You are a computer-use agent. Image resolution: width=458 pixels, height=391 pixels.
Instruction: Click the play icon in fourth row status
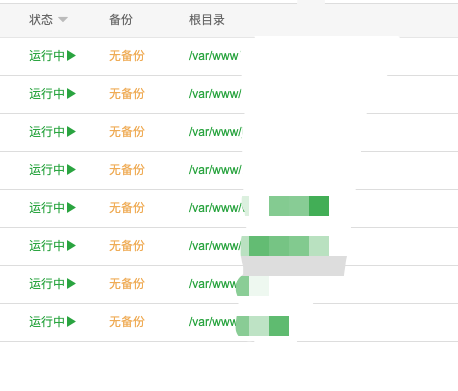pyautogui.click(x=71, y=170)
